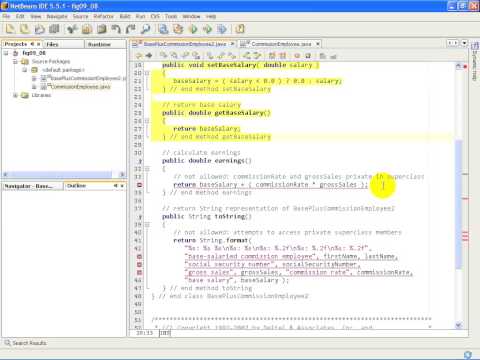Collapse the setBaseSalary code fold on line 20

pos(147,73)
